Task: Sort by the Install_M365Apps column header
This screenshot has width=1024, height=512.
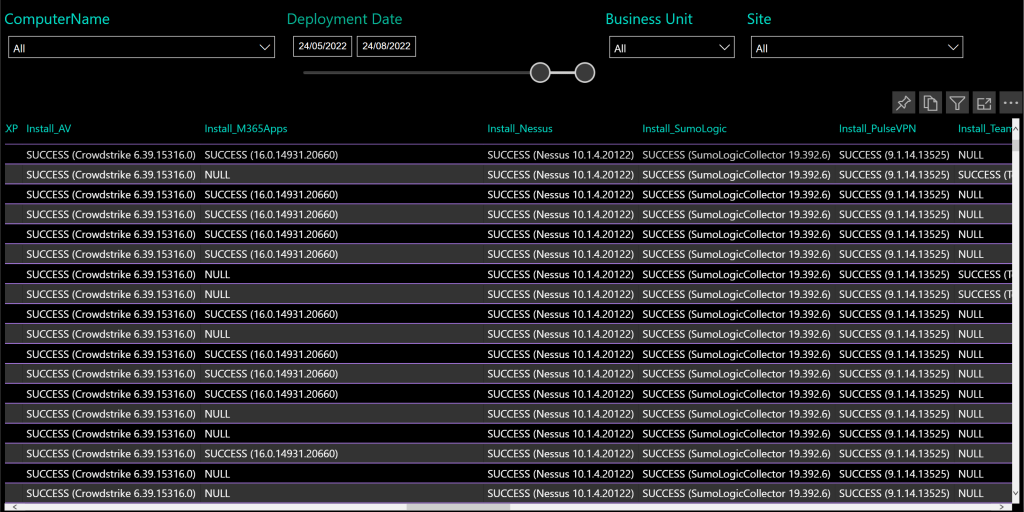Action: (x=246, y=129)
